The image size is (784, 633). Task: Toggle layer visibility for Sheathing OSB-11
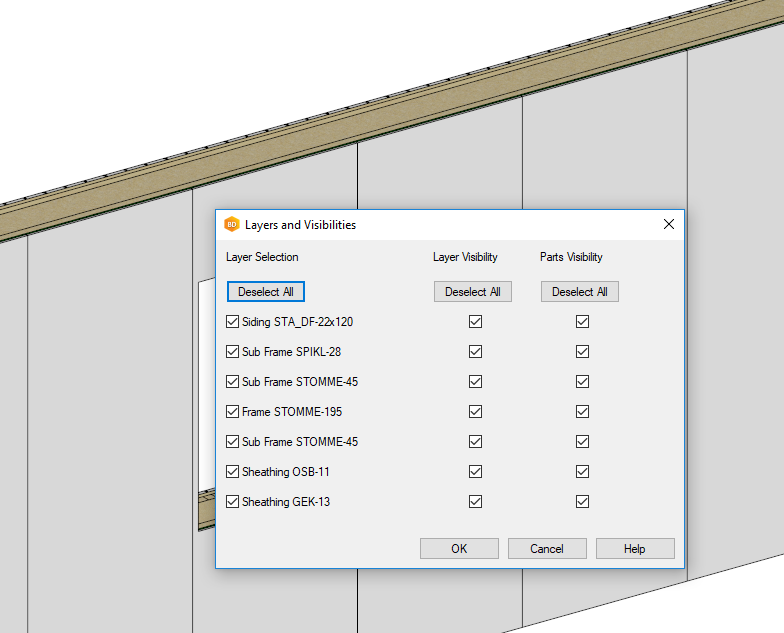pos(475,472)
